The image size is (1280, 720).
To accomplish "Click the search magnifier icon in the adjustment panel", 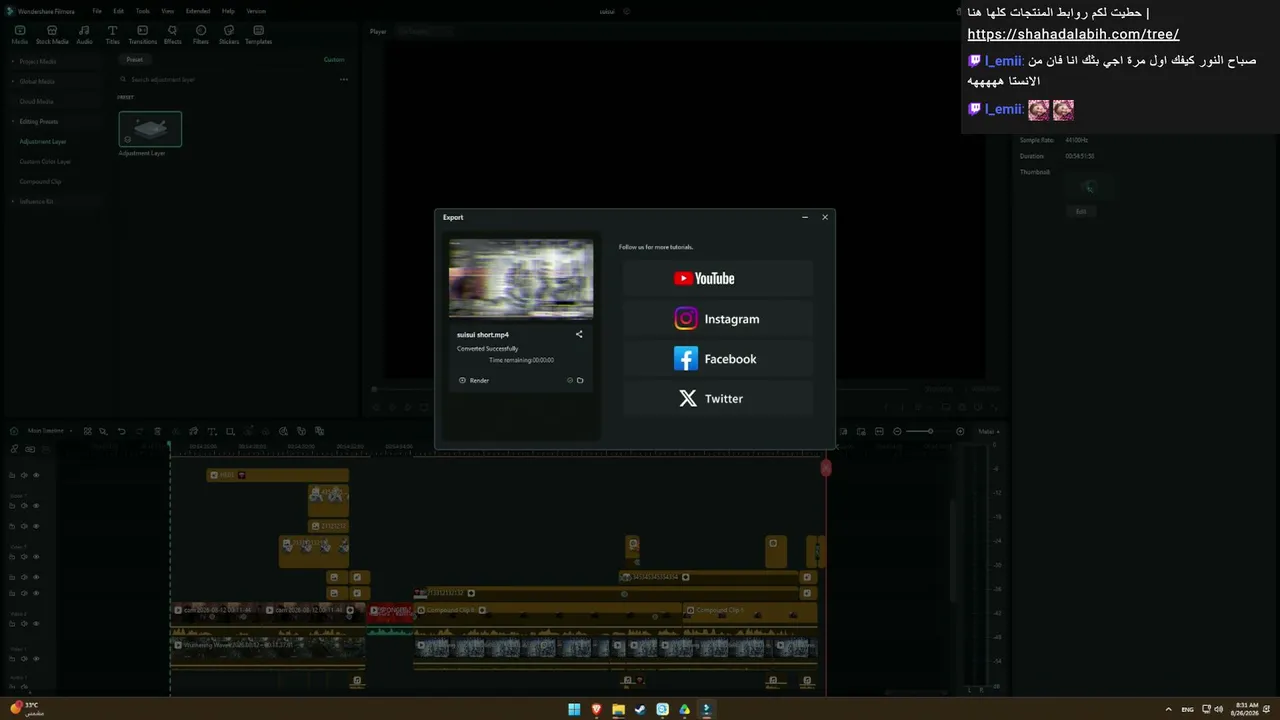I will [x=125, y=79].
